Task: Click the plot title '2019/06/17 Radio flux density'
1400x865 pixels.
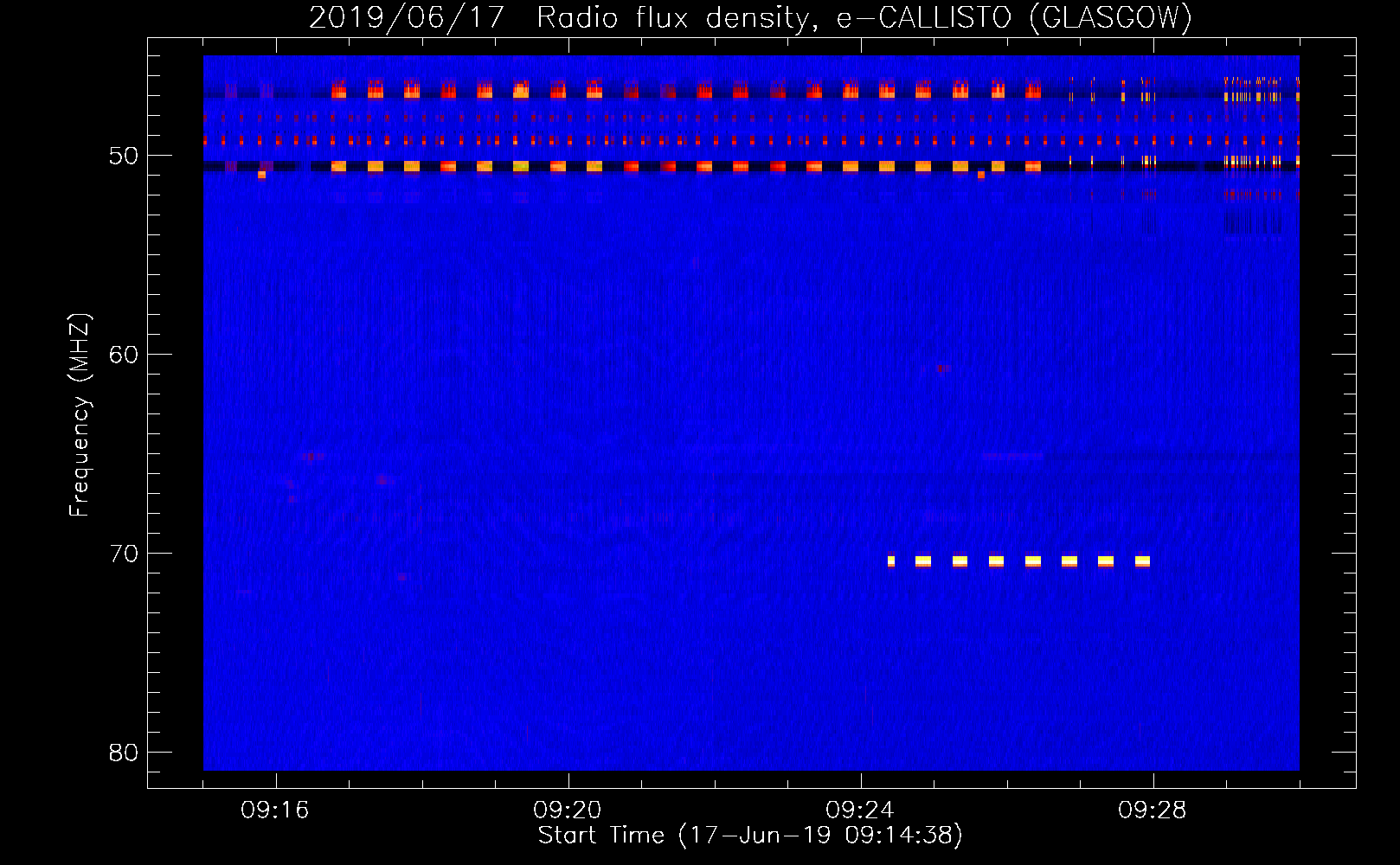Action: [x=750, y=17]
